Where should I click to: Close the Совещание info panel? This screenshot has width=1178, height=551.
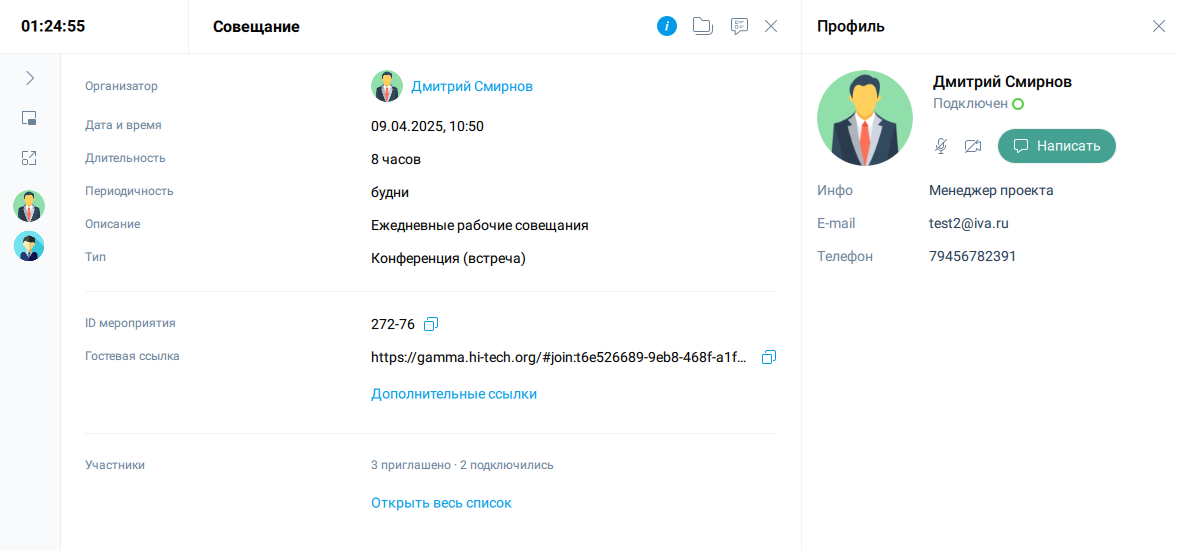[x=771, y=26]
